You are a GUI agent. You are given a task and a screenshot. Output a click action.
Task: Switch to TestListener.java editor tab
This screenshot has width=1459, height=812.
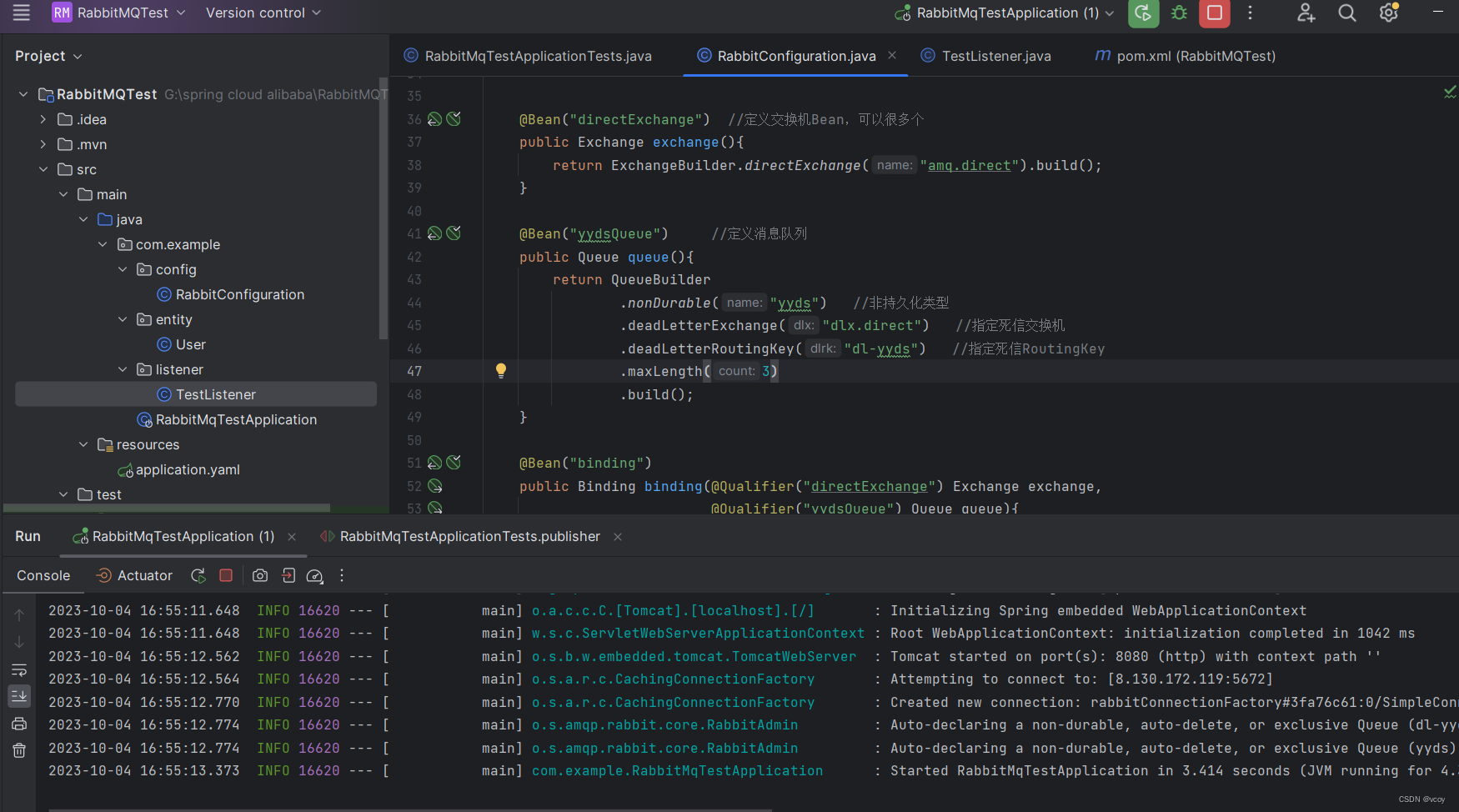tap(986, 56)
